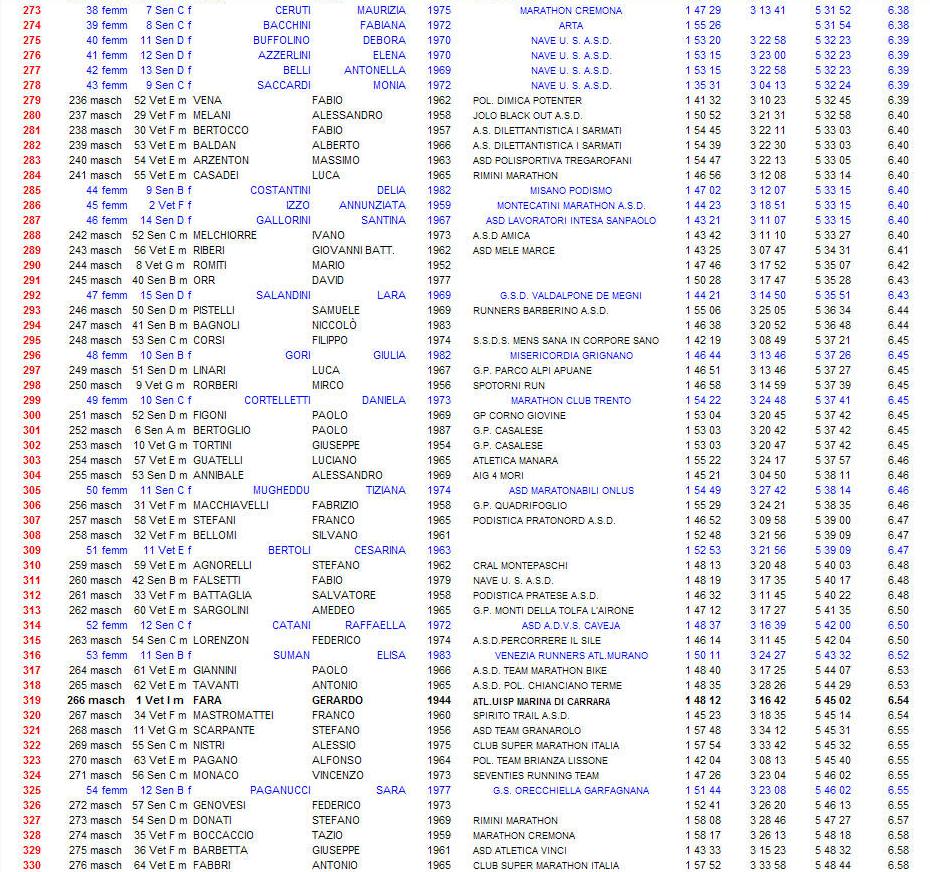Image resolution: width=930 pixels, height=872 pixels.
Task: Select team VENEZIA RUNNERS ATL.MURANO
Action: [x=571, y=655]
